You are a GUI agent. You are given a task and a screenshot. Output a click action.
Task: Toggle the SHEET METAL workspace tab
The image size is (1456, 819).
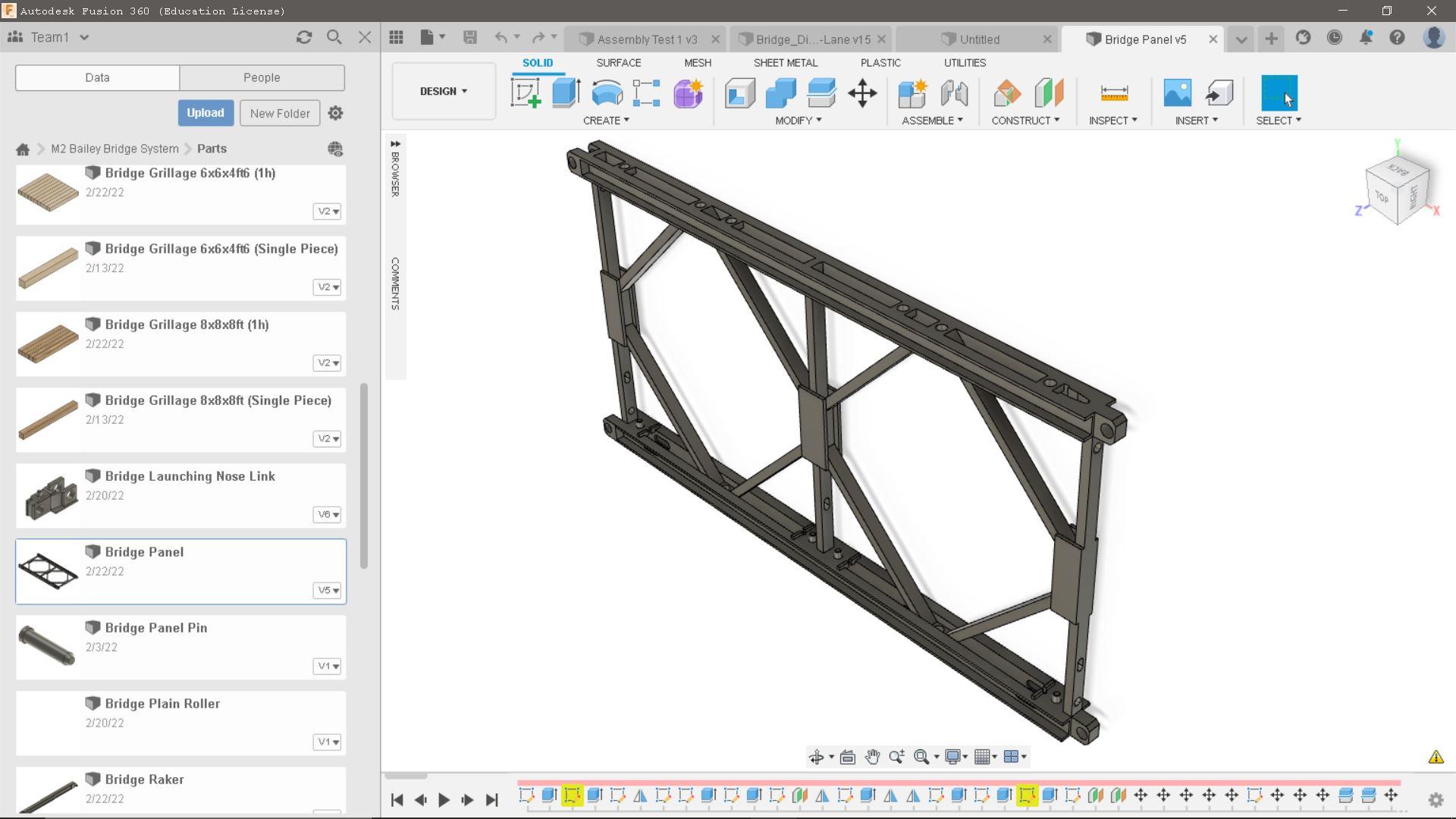[786, 63]
